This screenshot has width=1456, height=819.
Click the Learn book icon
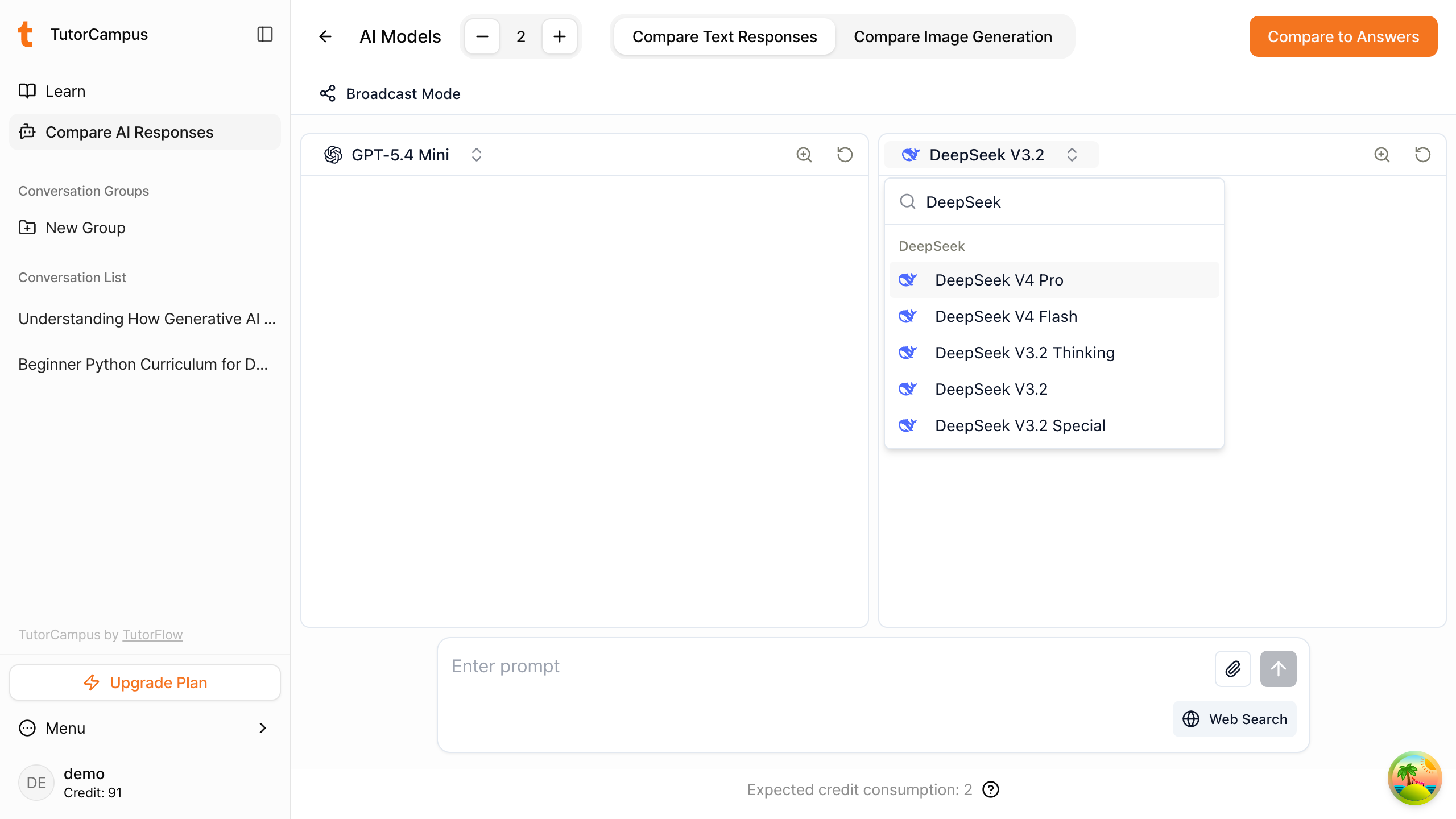(x=27, y=91)
